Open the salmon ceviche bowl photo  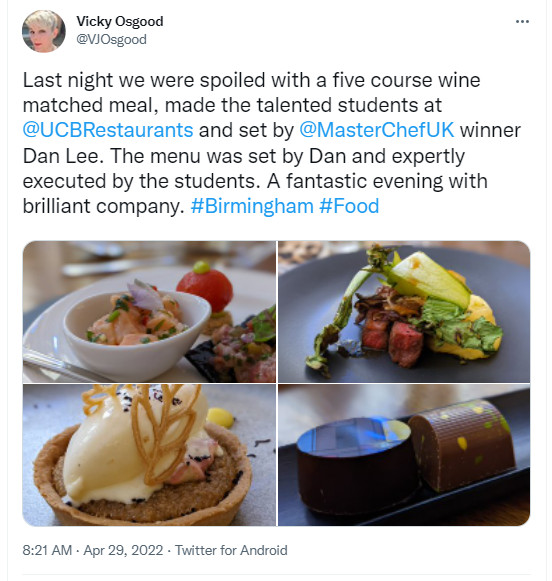149,312
